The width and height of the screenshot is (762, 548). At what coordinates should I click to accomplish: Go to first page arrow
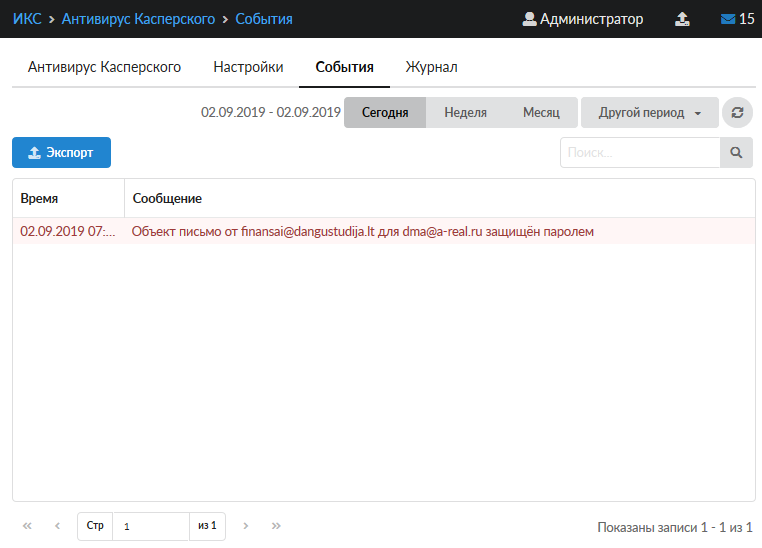[27, 526]
